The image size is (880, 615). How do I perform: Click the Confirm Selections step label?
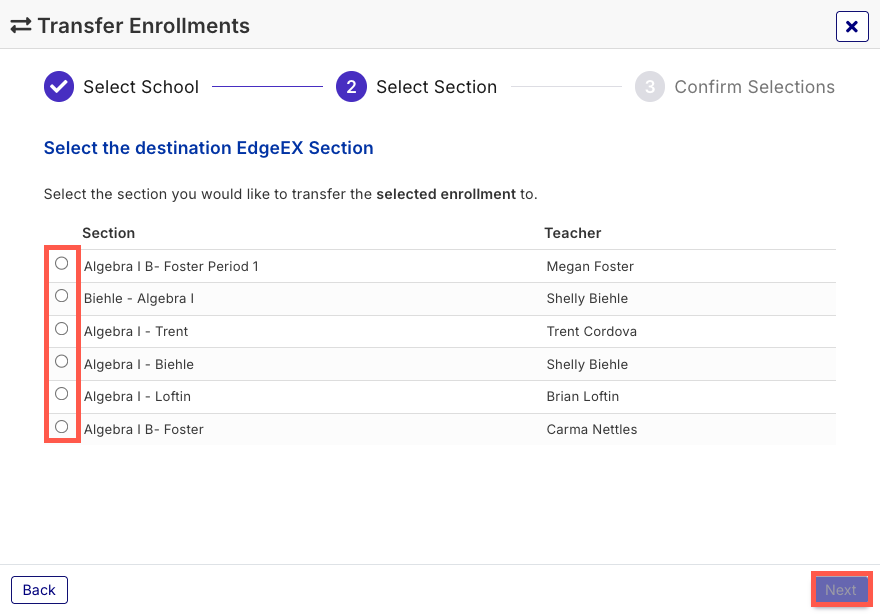pyautogui.click(x=754, y=87)
